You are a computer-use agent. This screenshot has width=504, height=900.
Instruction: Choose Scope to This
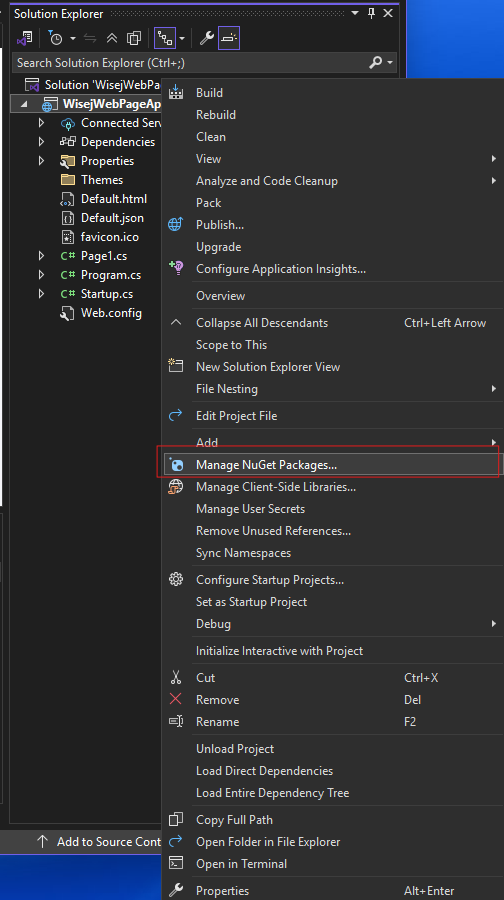point(231,344)
